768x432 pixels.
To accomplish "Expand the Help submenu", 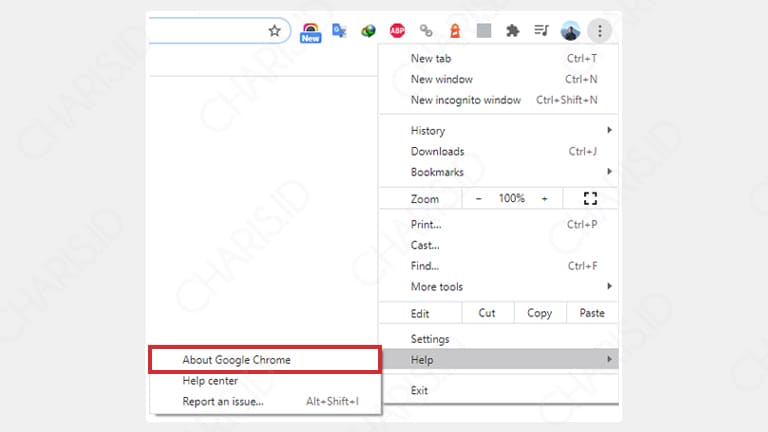I will pyautogui.click(x=499, y=360).
